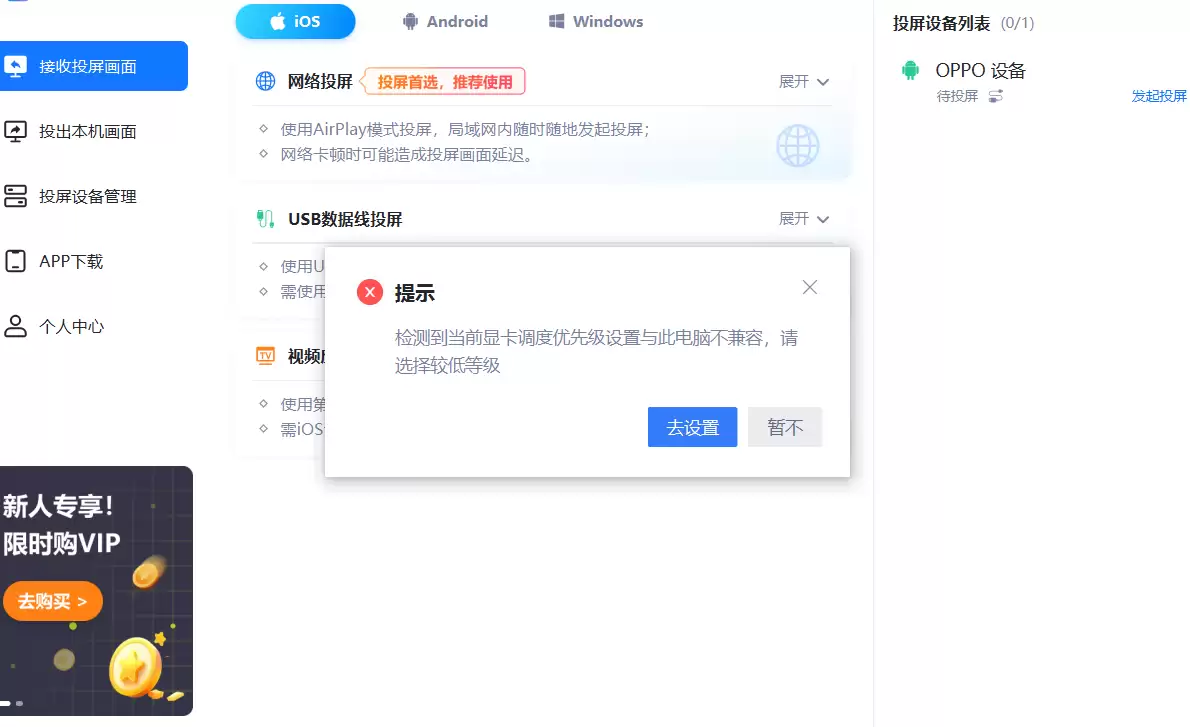Click the 发起投屏 link for OPPO 设备
This screenshot has height=727, width=1190.
pyautogui.click(x=1159, y=96)
